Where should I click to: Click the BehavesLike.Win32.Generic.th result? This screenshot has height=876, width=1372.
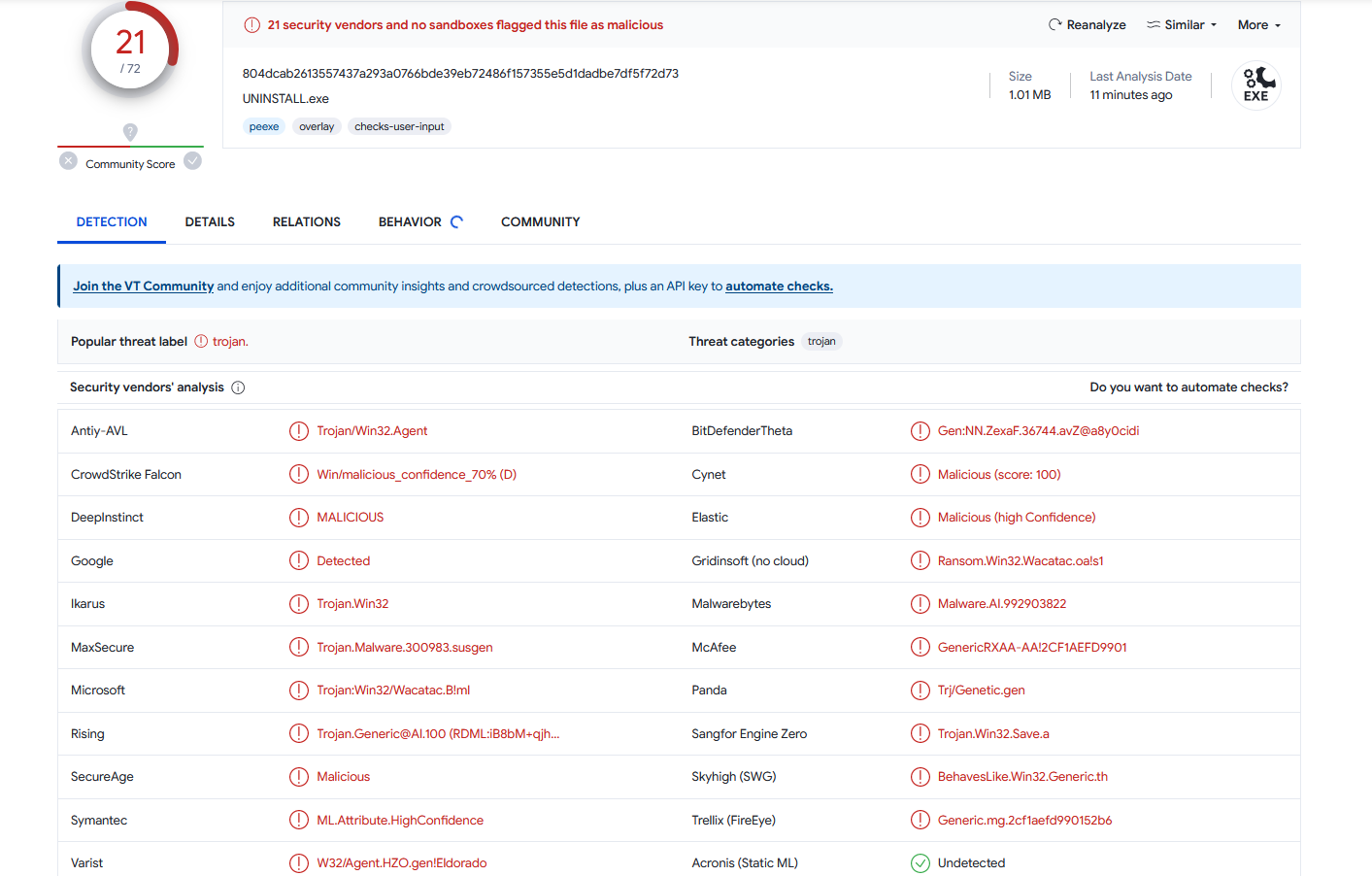[x=1022, y=777]
